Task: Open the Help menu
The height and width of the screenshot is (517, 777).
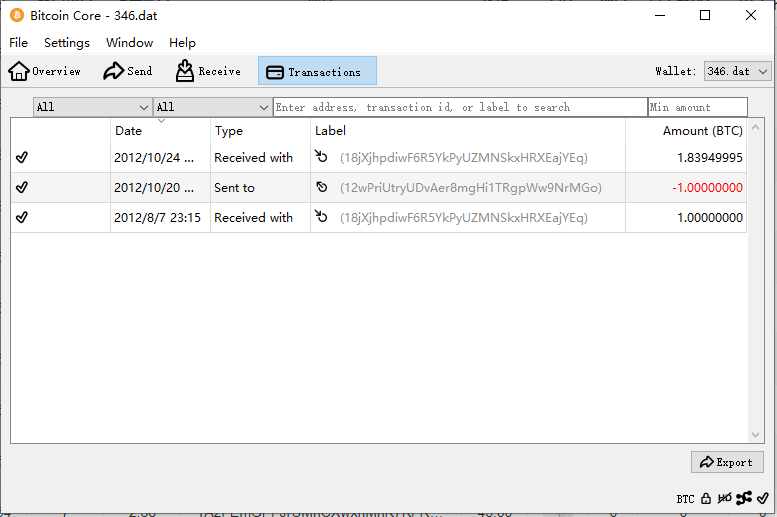Action: (x=182, y=43)
